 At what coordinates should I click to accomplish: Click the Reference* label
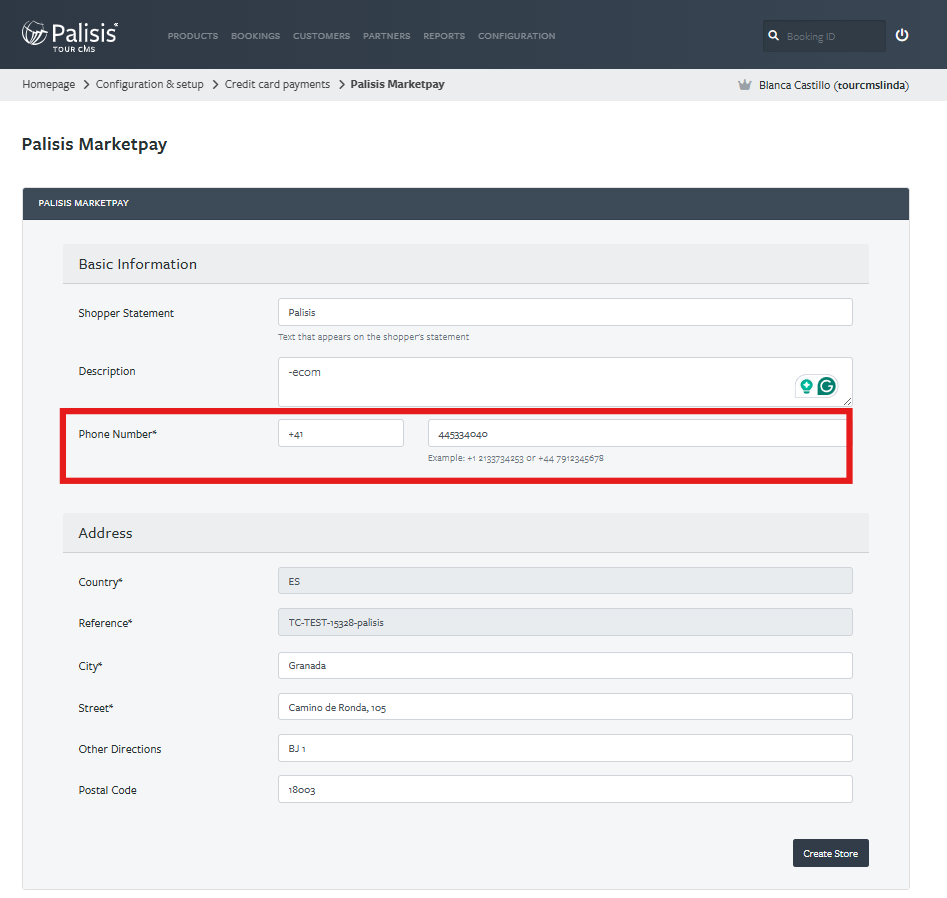(x=105, y=623)
